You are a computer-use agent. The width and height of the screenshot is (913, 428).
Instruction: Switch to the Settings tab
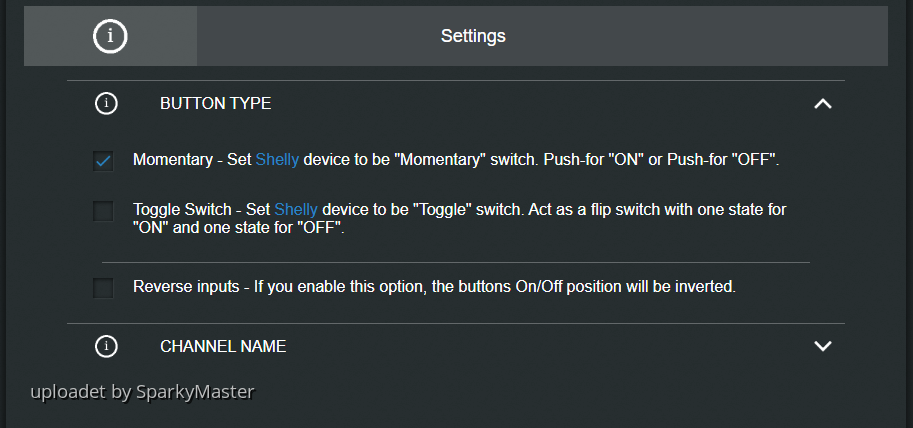tap(473, 36)
